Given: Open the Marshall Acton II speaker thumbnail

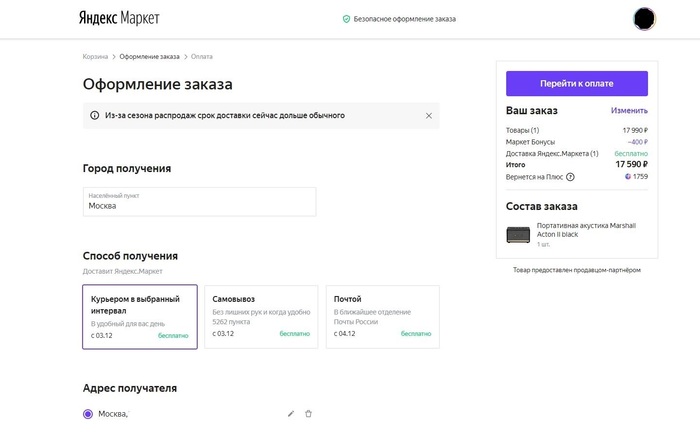Looking at the screenshot, I should coord(518,235).
